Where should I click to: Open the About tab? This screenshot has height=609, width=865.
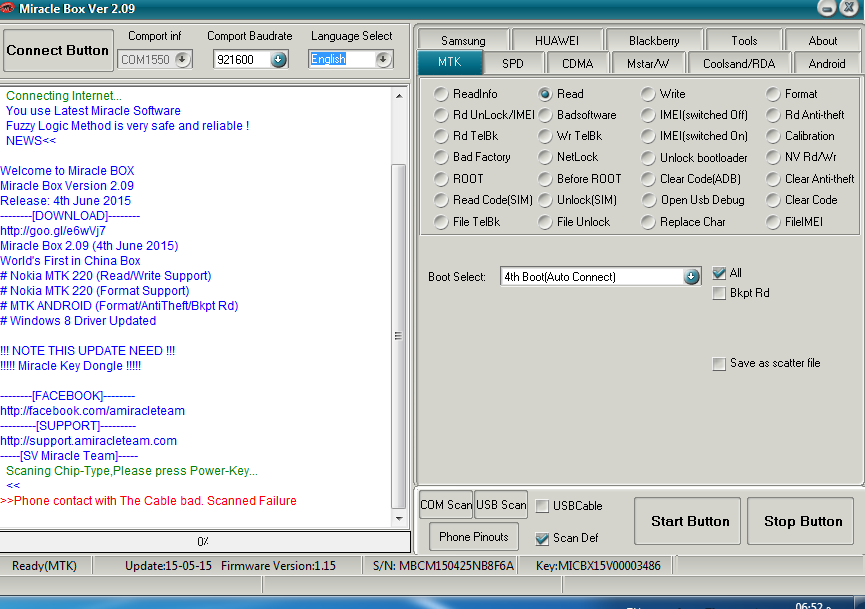[x=823, y=41]
